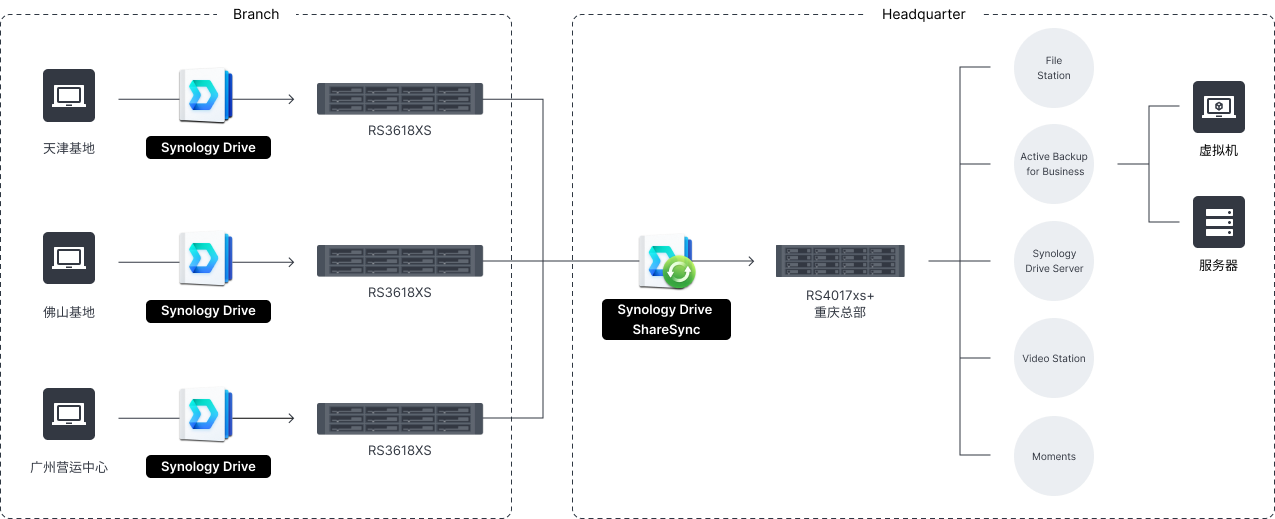The width and height of the screenshot is (1275, 519).
Task: Click the File Station circle
Action: [1054, 68]
